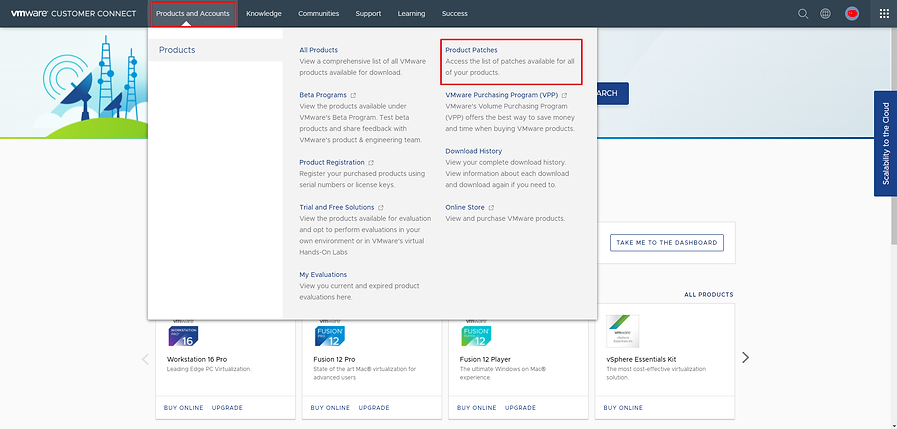Screen dimensions: 897x429
Task: Select Products in the left submenu
Action: (x=215, y=50)
